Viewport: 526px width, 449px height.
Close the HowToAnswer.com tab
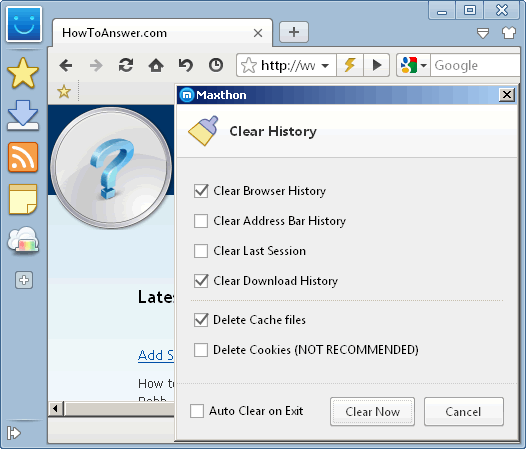(x=258, y=33)
